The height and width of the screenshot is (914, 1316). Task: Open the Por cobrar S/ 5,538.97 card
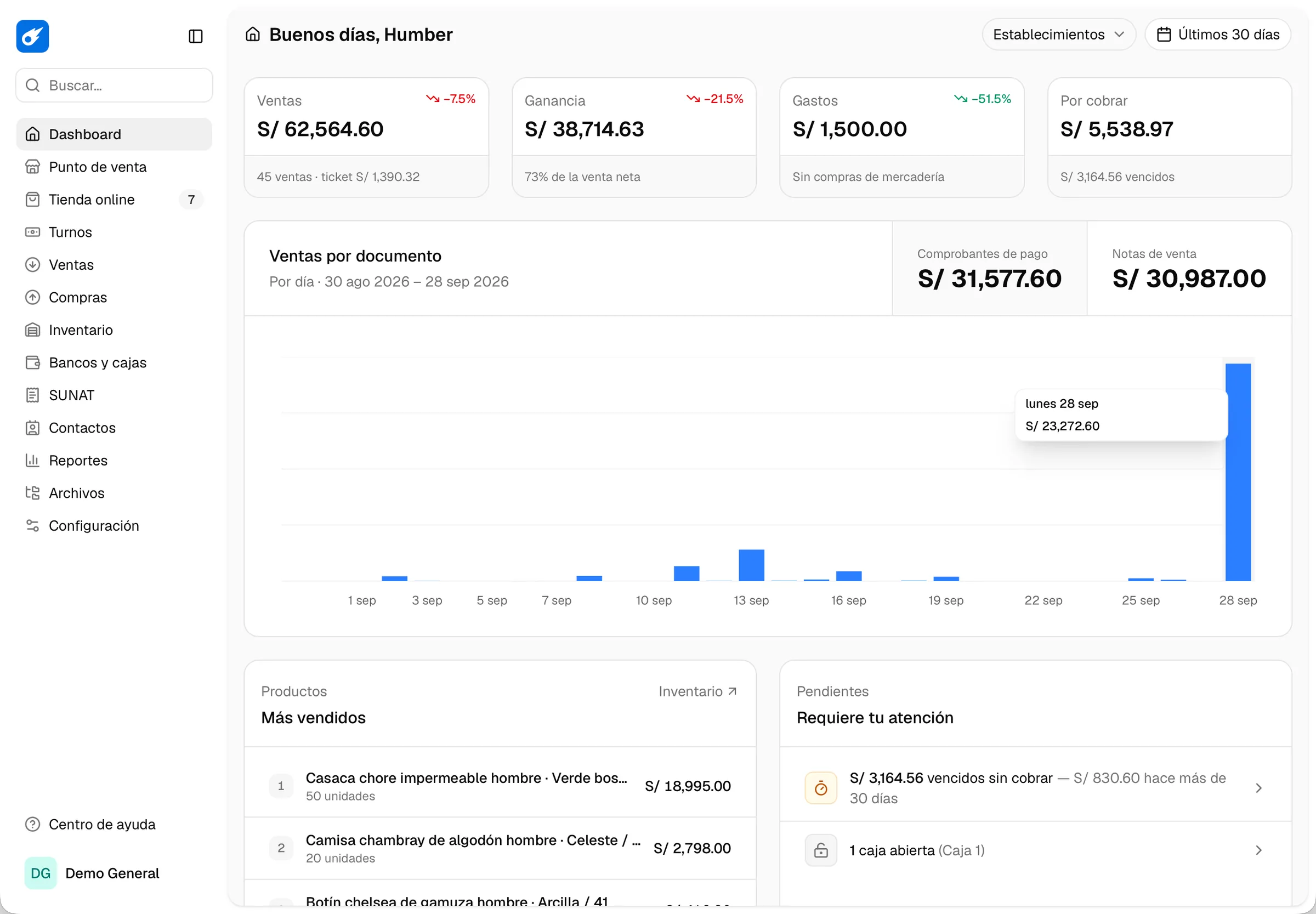click(1170, 138)
